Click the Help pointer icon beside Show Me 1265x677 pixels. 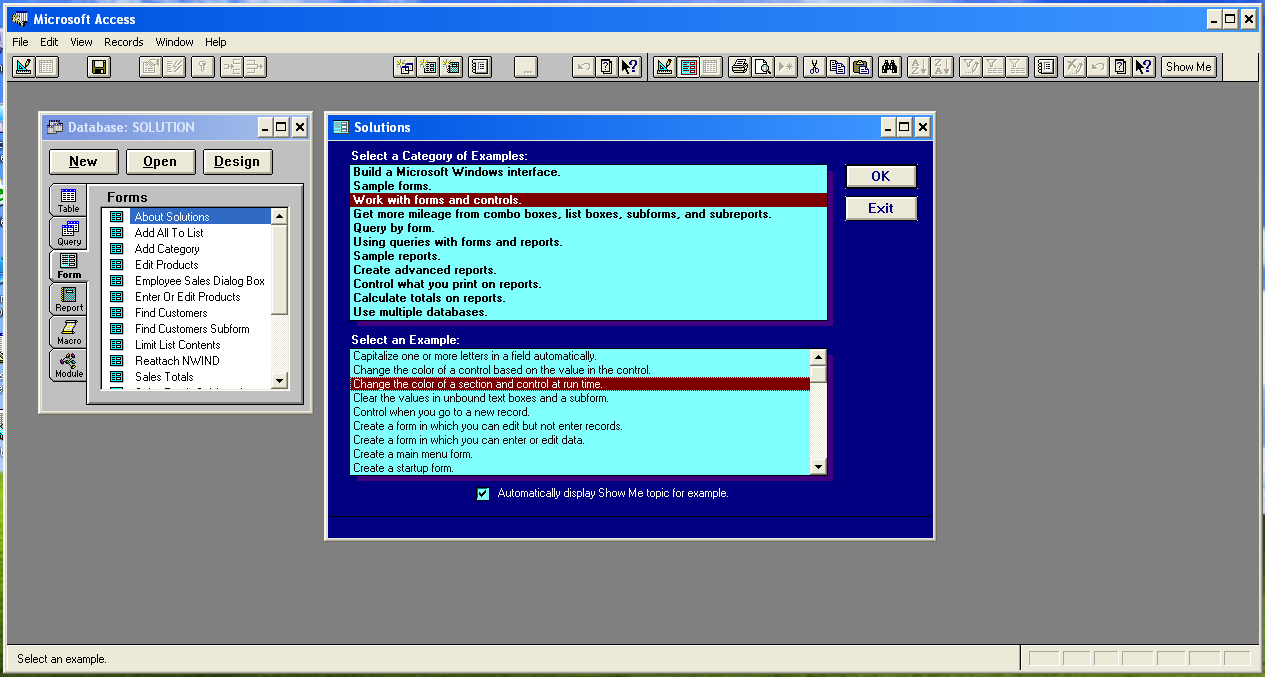(x=1145, y=67)
